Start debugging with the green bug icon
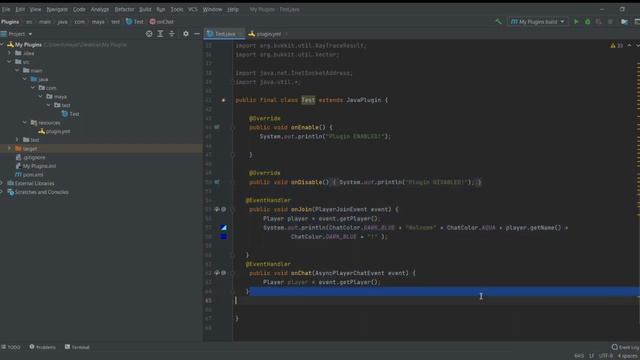 [587, 21]
